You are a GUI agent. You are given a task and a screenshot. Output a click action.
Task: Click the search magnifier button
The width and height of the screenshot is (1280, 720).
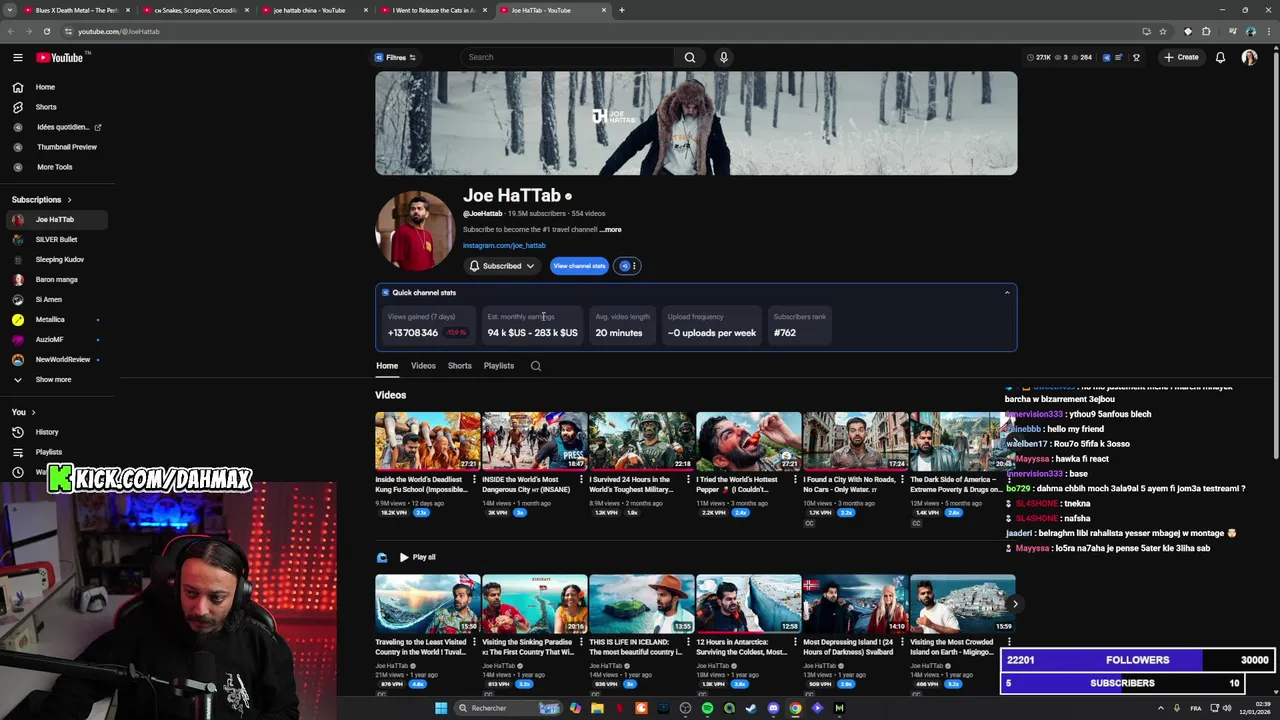689,57
